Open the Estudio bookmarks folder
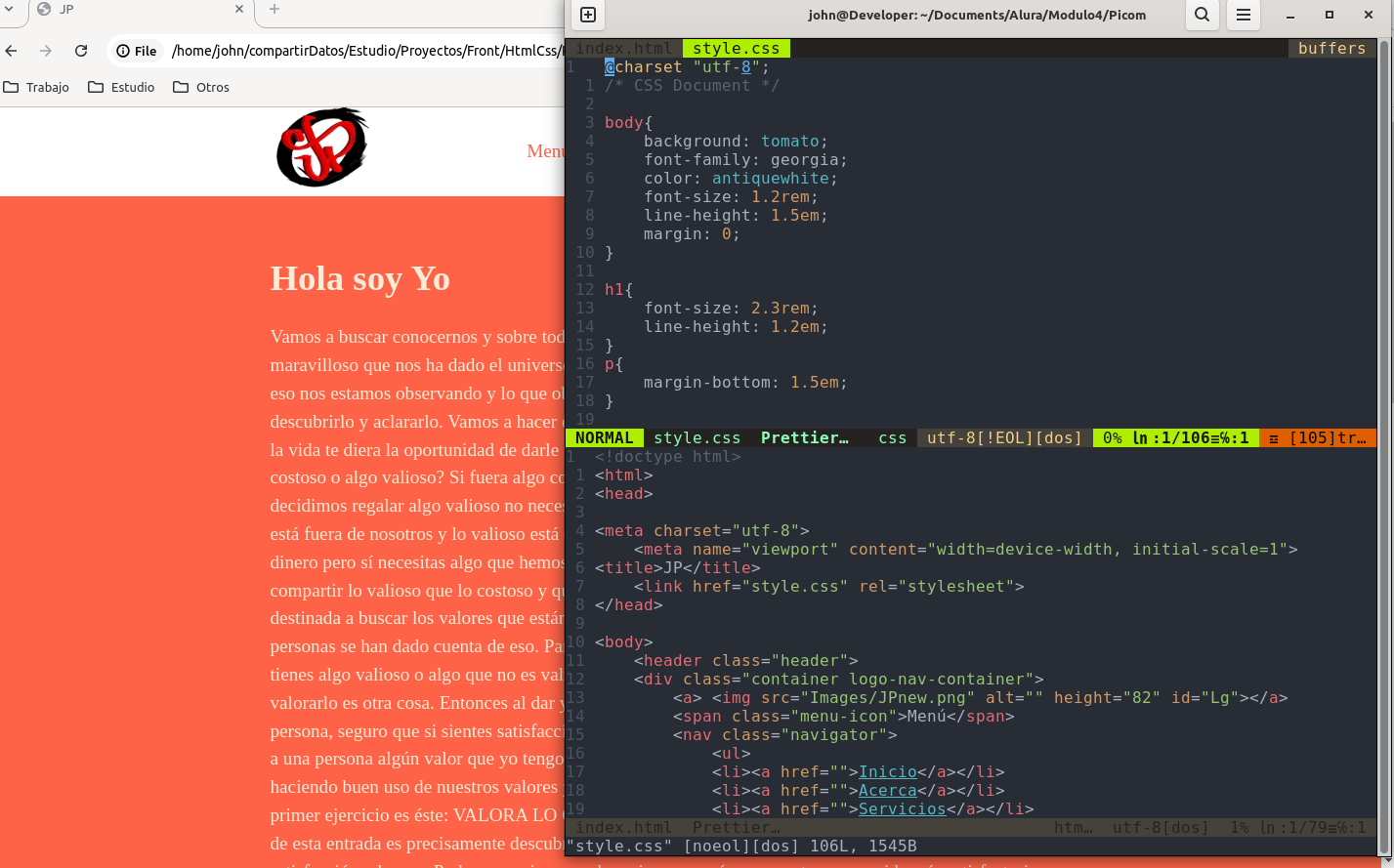This screenshot has width=1394, height=868. pos(122,87)
